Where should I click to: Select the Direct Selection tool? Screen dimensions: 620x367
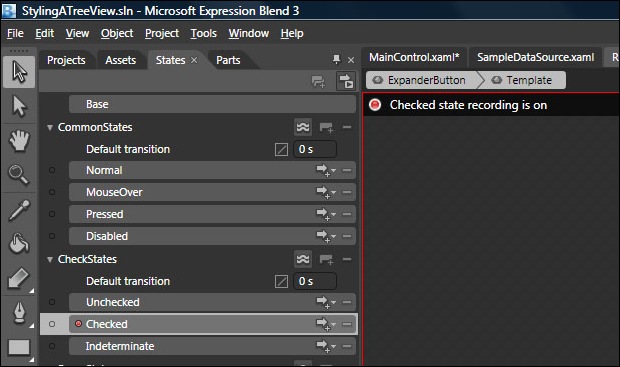click(x=19, y=106)
